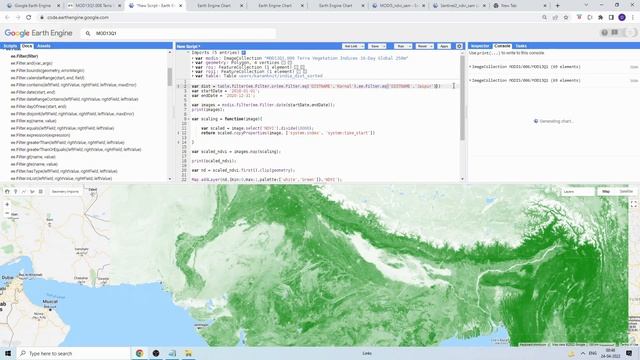The image size is (640, 360).
Task: Open Chrome profile avatar
Action: (x=622, y=18)
